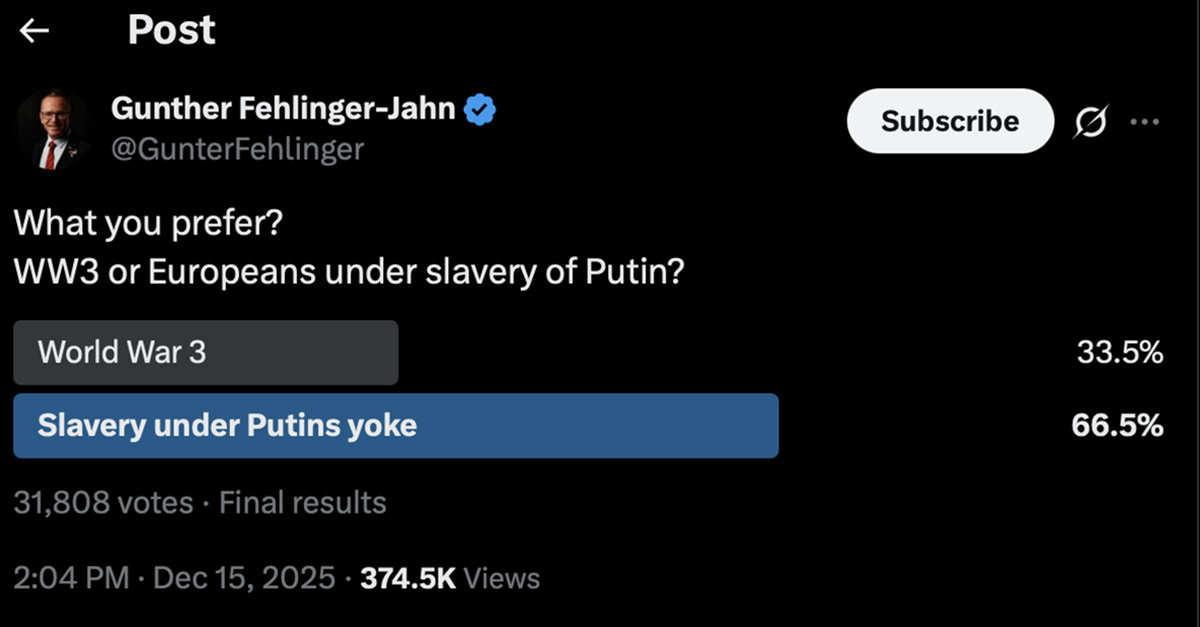
Task: Click the "What you prefer?" post text
Action: point(148,222)
